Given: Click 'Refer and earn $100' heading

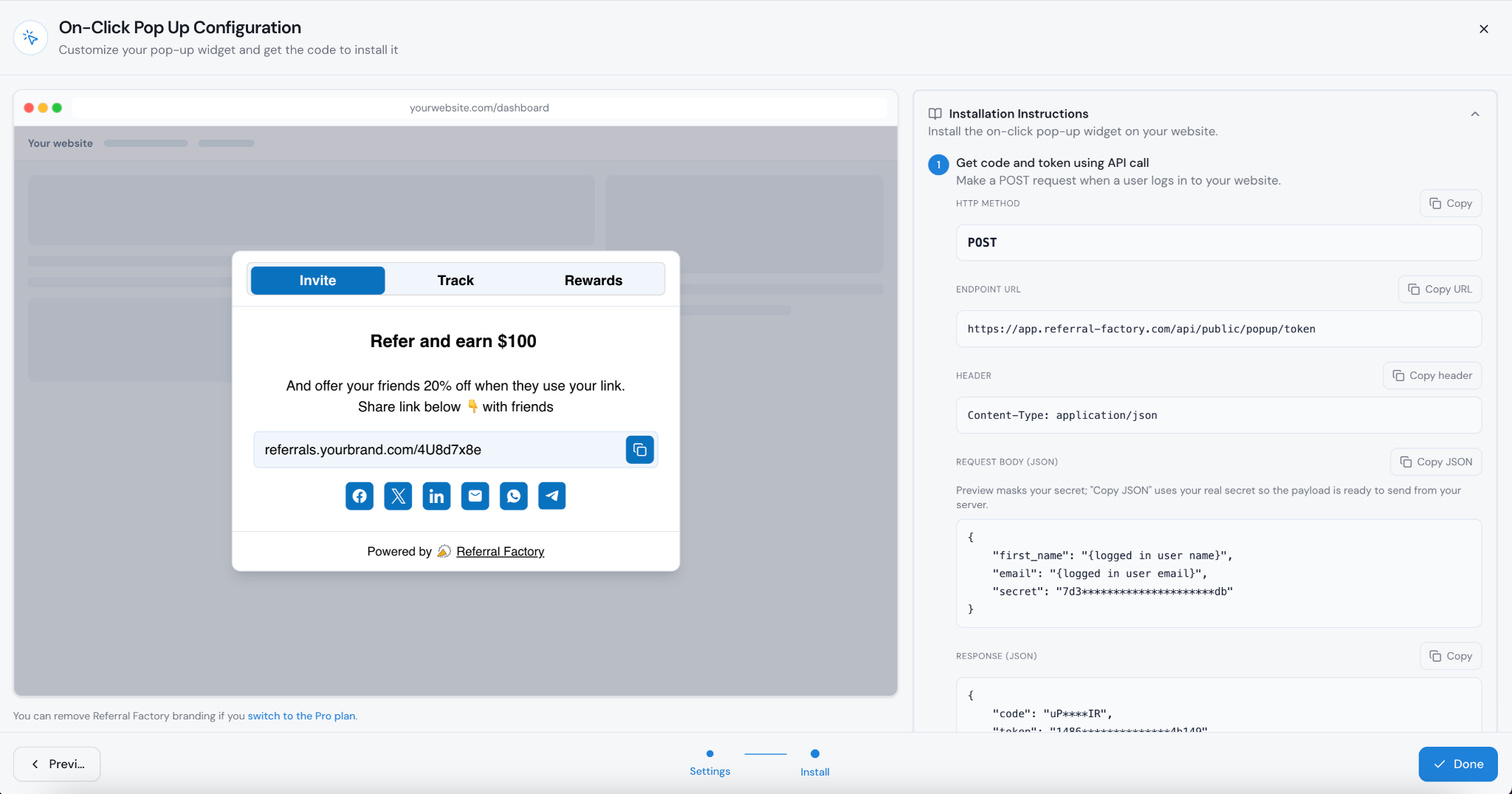Looking at the screenshot, I should pos(453,341).
